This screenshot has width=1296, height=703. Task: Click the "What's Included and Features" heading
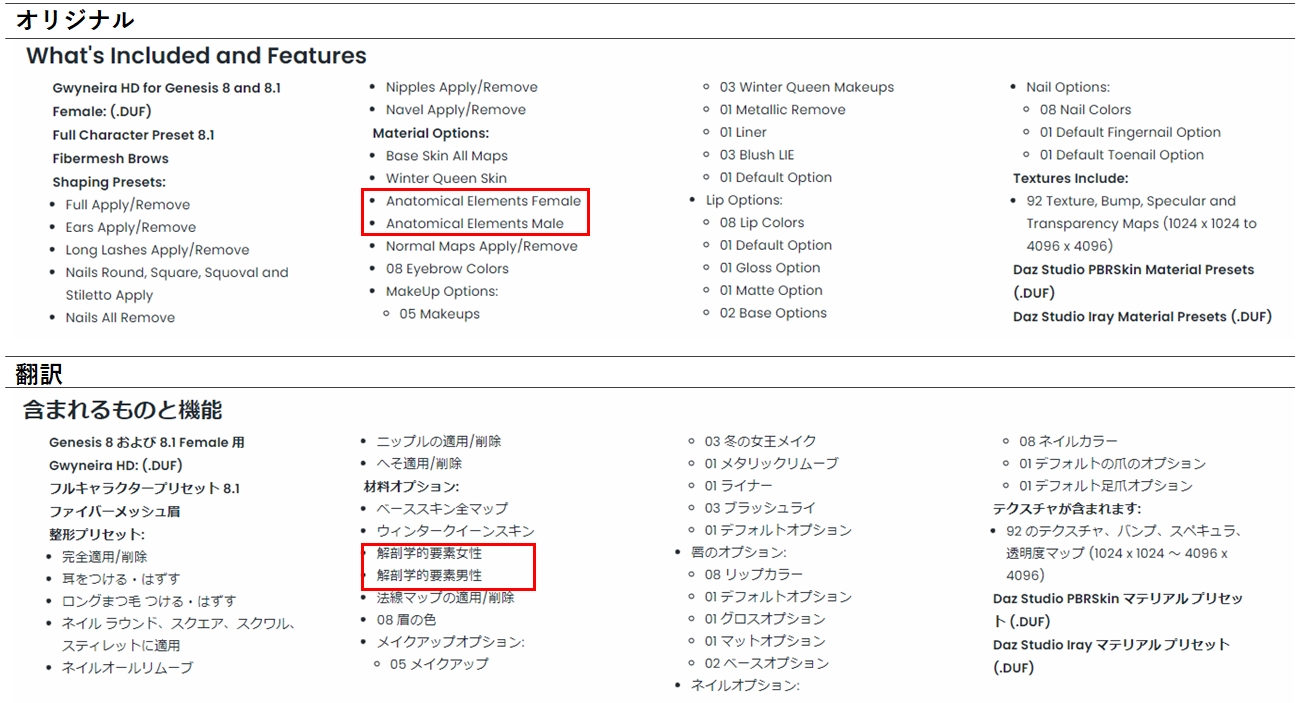pos(196,56)
